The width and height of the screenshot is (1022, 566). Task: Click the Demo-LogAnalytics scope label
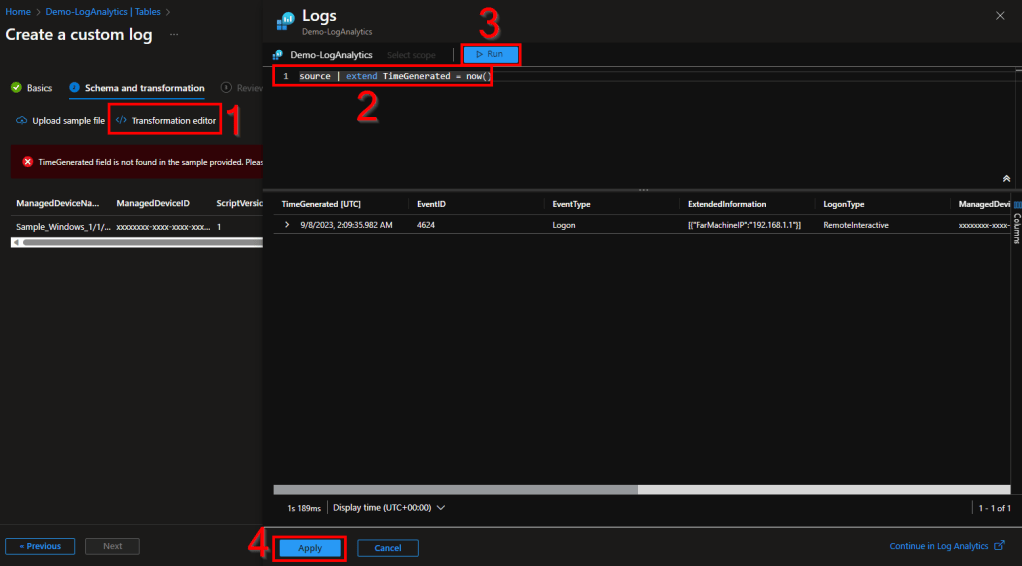pyautogui.click(x=331, y=55)
